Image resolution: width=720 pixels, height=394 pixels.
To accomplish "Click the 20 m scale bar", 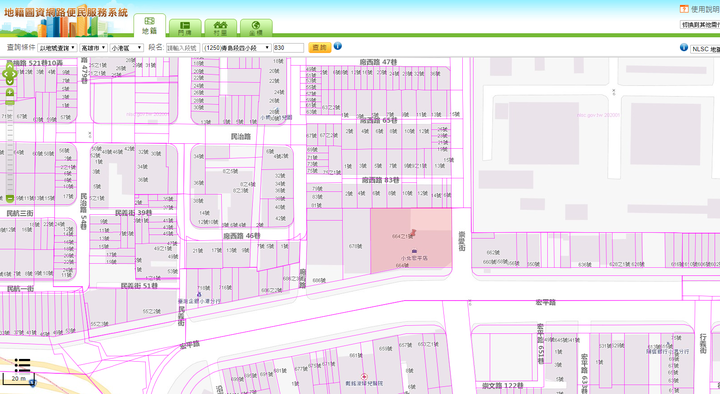I will click(18, 379).
